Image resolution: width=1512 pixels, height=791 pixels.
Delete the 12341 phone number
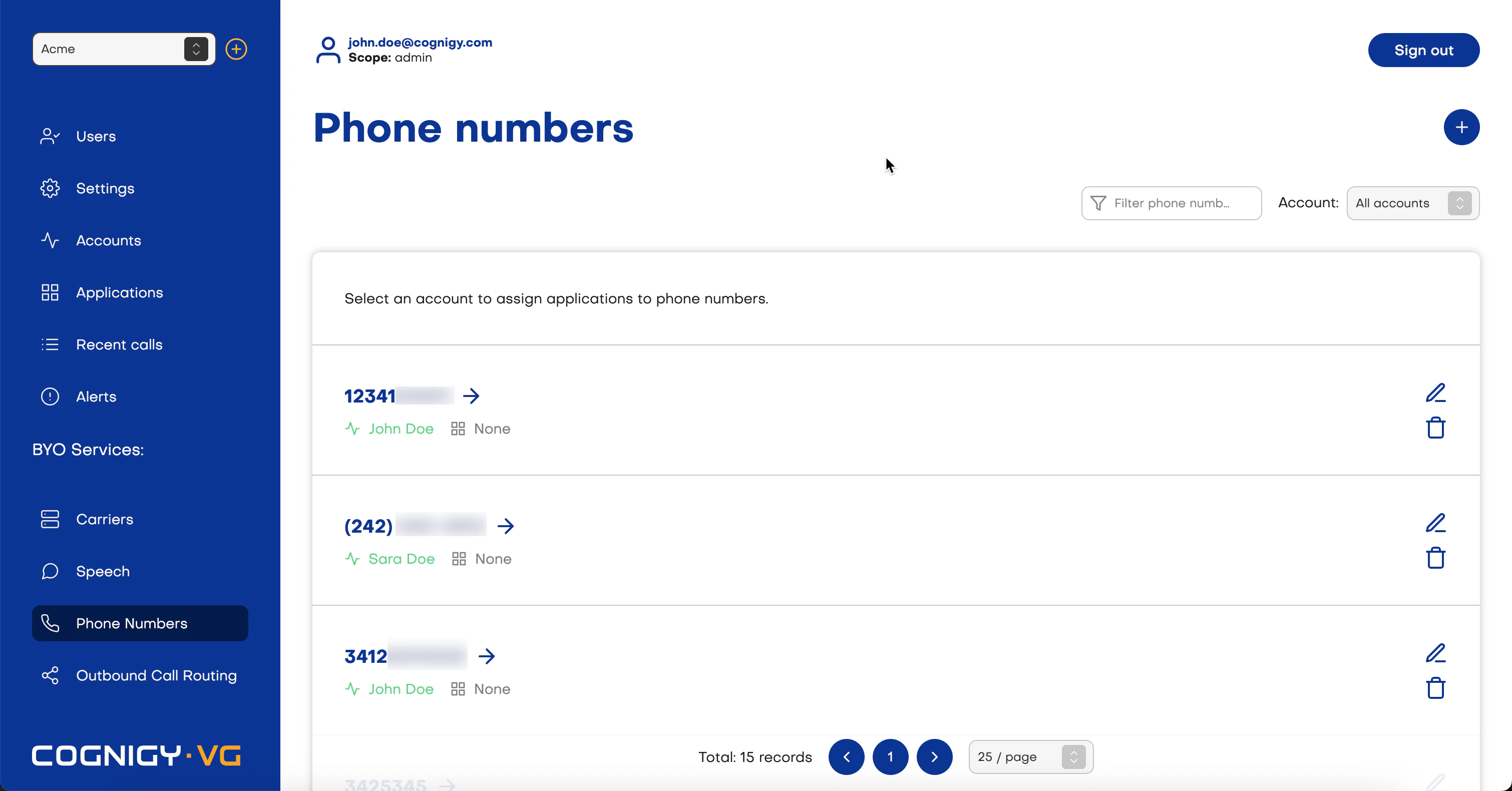click(1436, 428)
